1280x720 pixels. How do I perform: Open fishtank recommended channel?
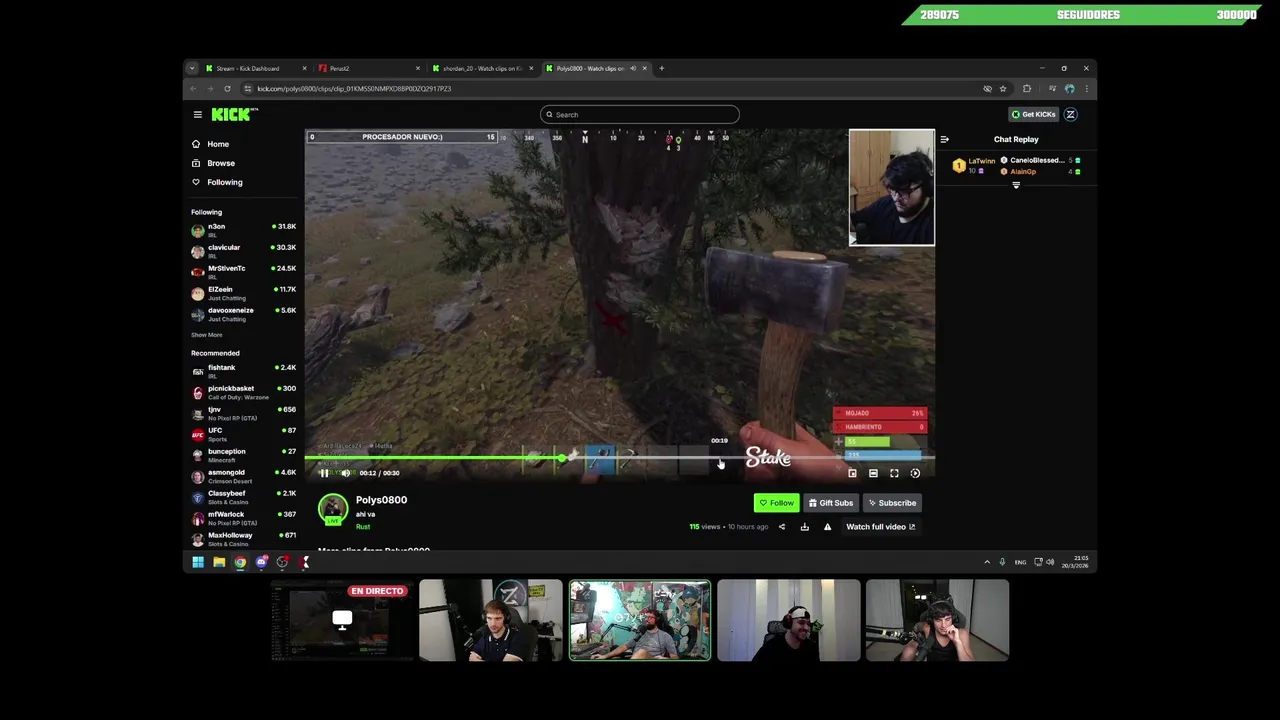coord(243,371)
